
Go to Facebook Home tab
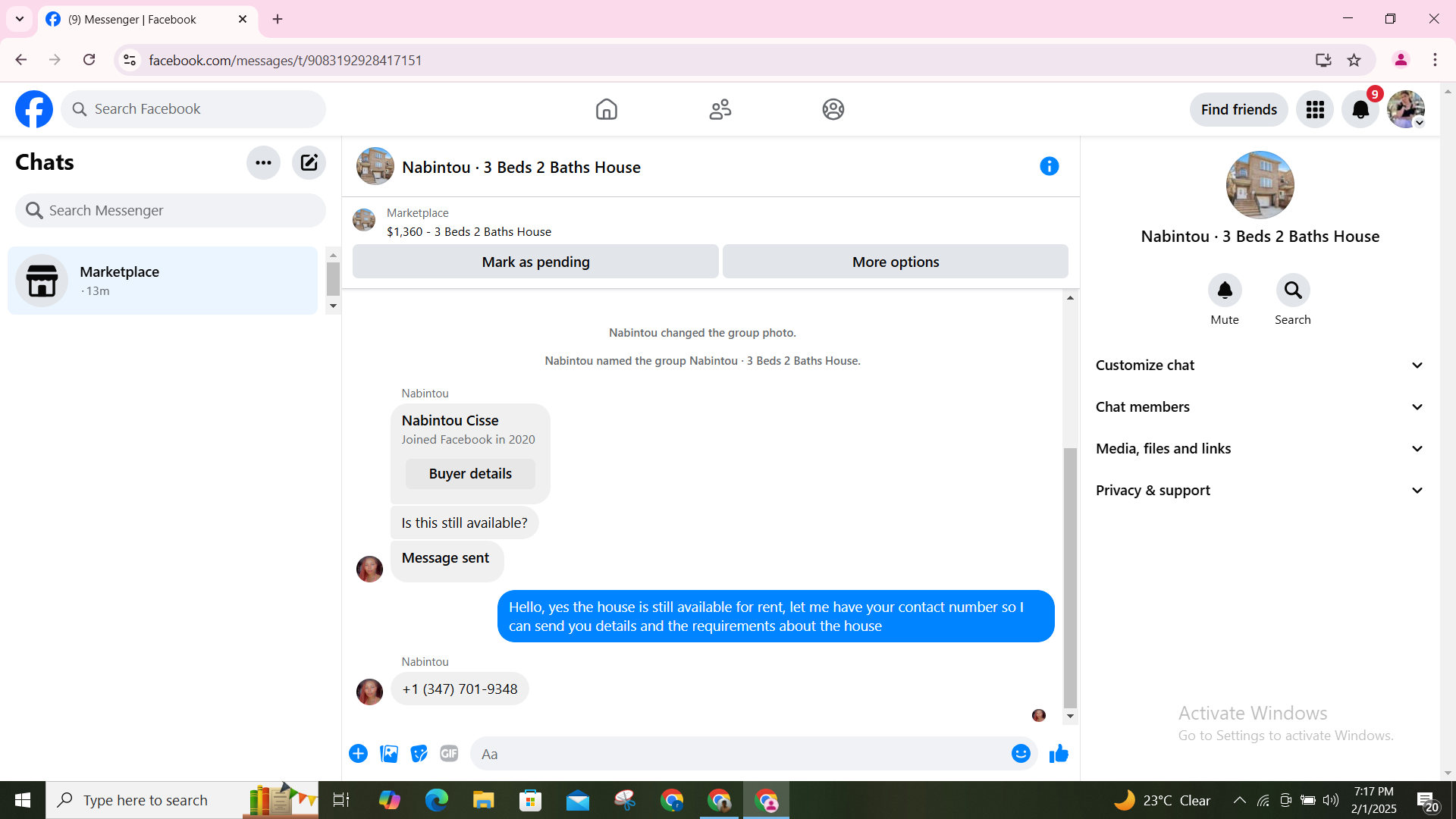coord(606,110)
